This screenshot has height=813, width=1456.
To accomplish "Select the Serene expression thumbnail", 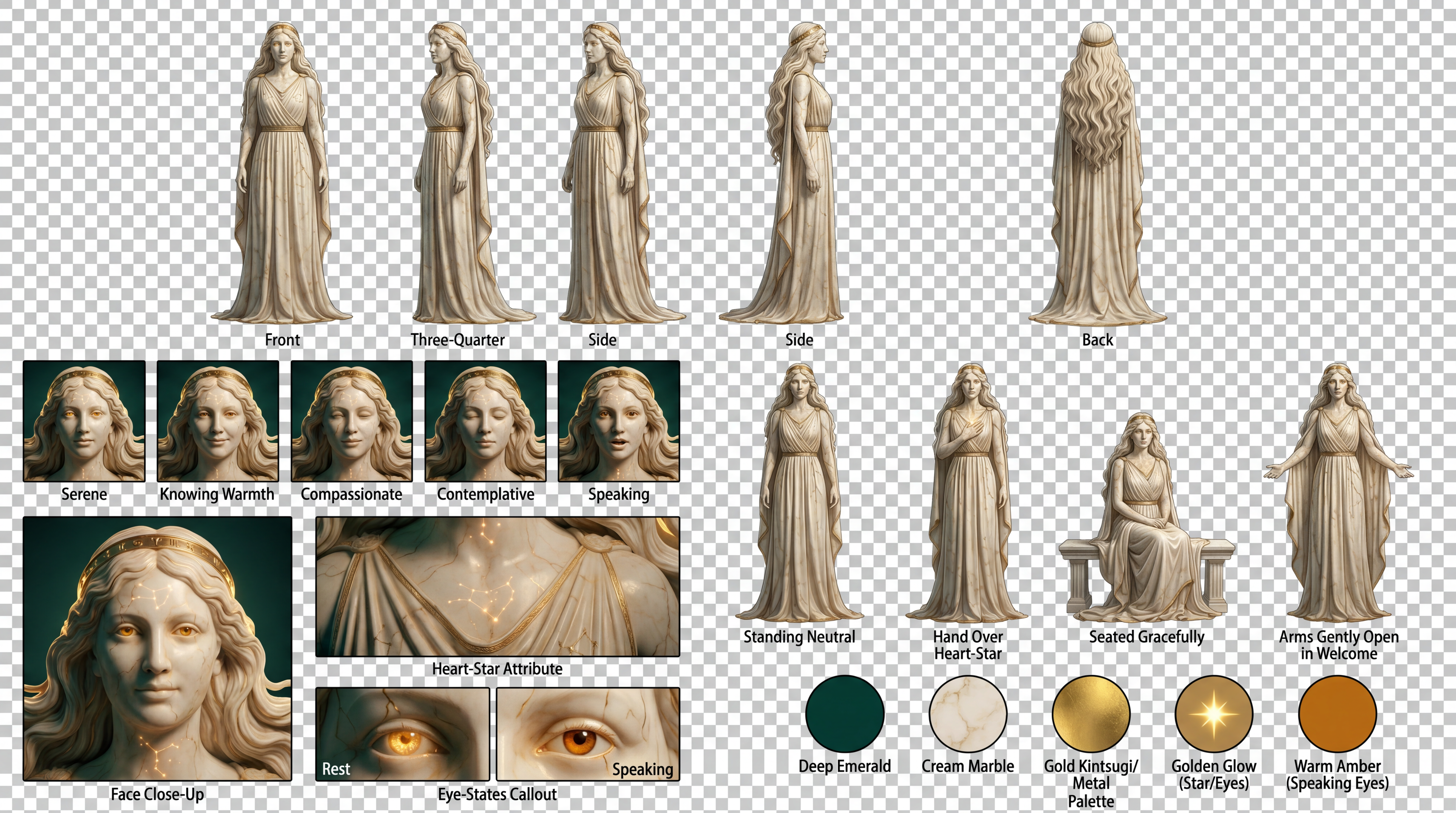I will (x=84, y=421).
